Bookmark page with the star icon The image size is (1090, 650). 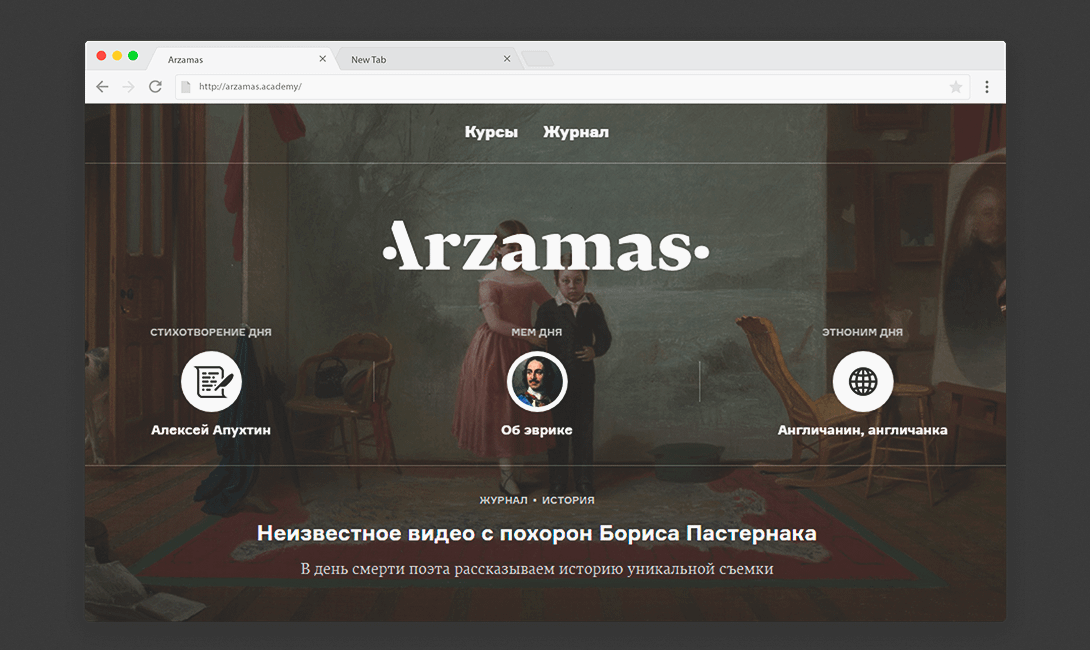pyautogui.click(x=956, y=87)
